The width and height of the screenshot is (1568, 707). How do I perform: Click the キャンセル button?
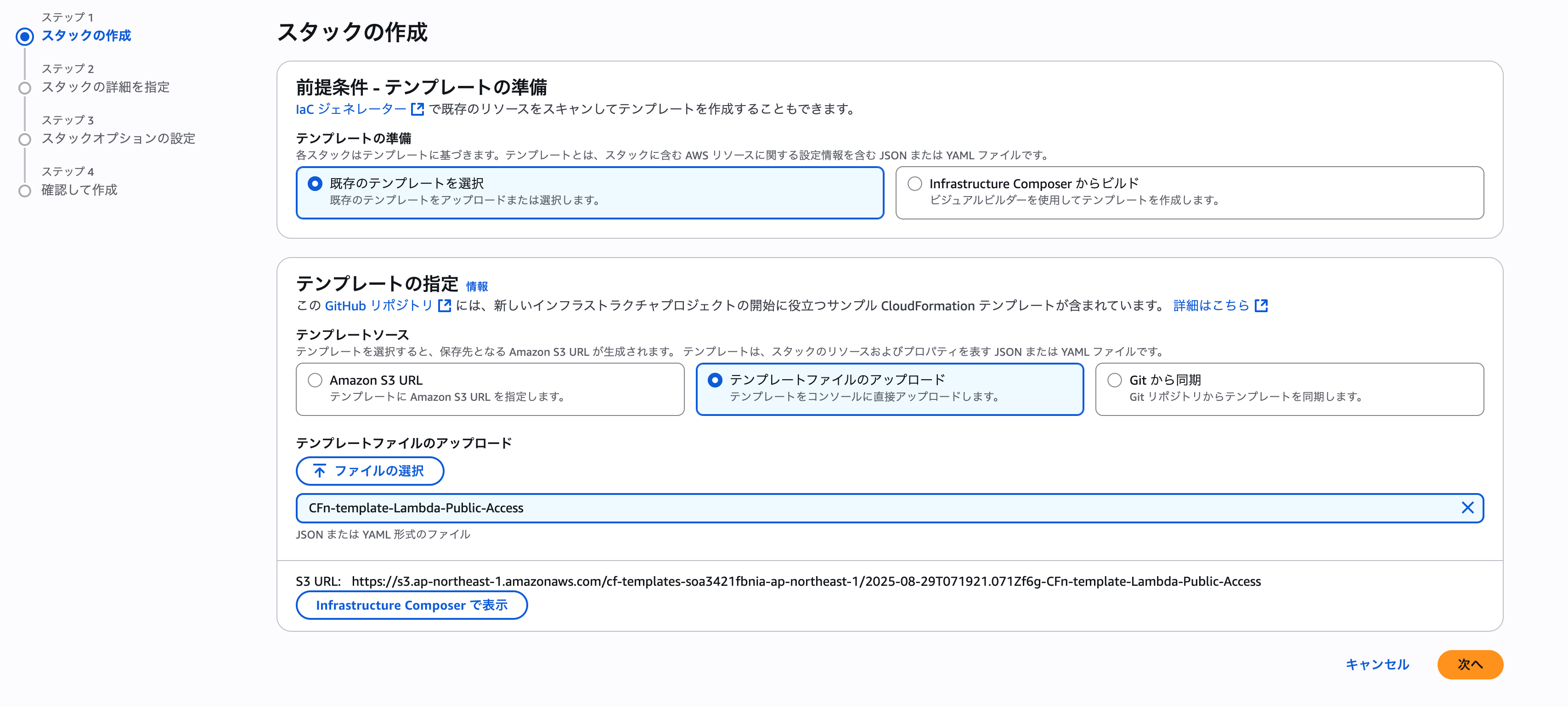[x=1377, y=664]
